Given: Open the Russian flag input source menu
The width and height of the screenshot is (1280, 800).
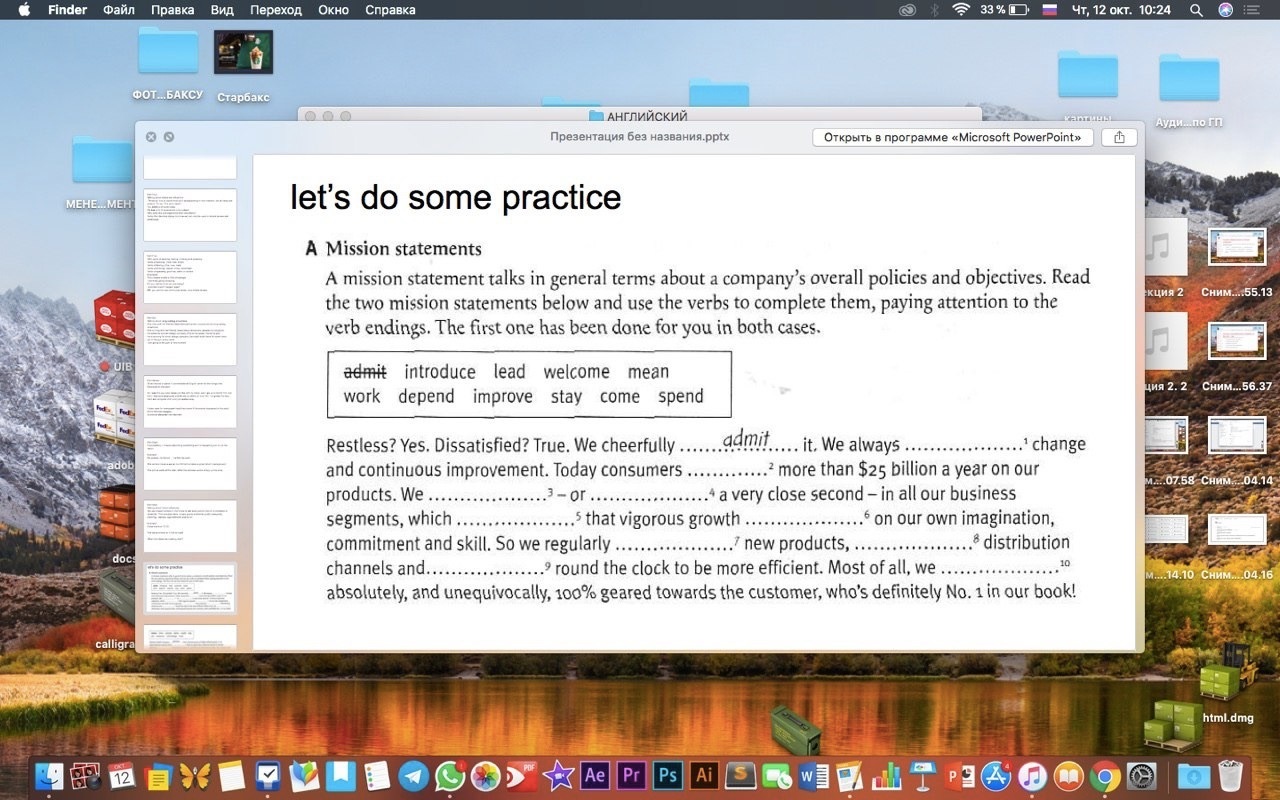Looking at the screenshot, I should point(1050,10).
